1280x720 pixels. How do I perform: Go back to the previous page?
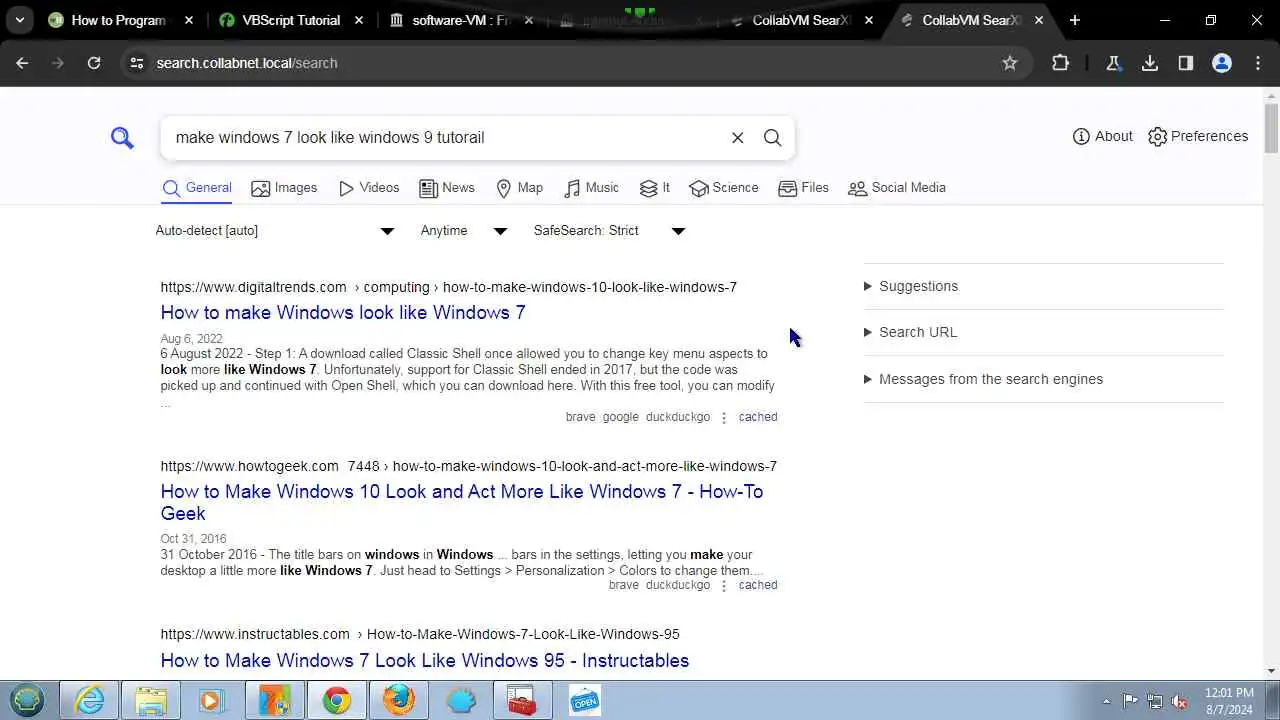click(22, 63)
